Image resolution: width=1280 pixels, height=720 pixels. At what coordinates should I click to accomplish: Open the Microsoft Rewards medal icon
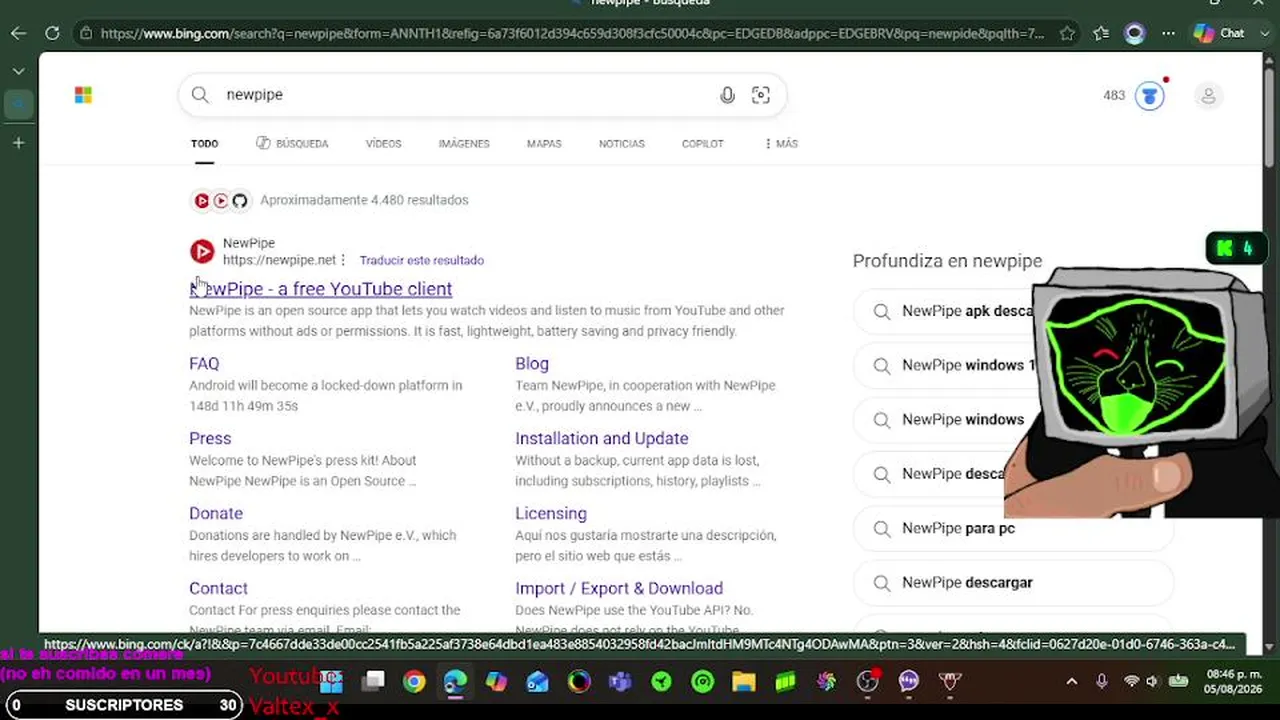click(x=1150, y=96)
